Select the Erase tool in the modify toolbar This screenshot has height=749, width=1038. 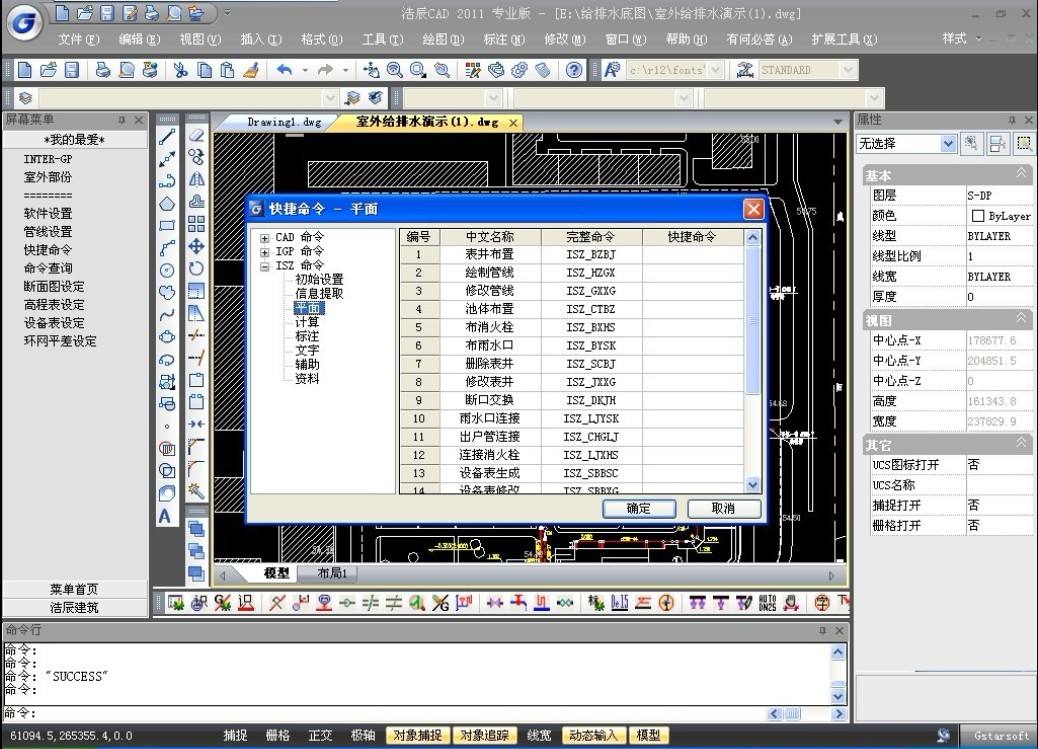point(197,135)
